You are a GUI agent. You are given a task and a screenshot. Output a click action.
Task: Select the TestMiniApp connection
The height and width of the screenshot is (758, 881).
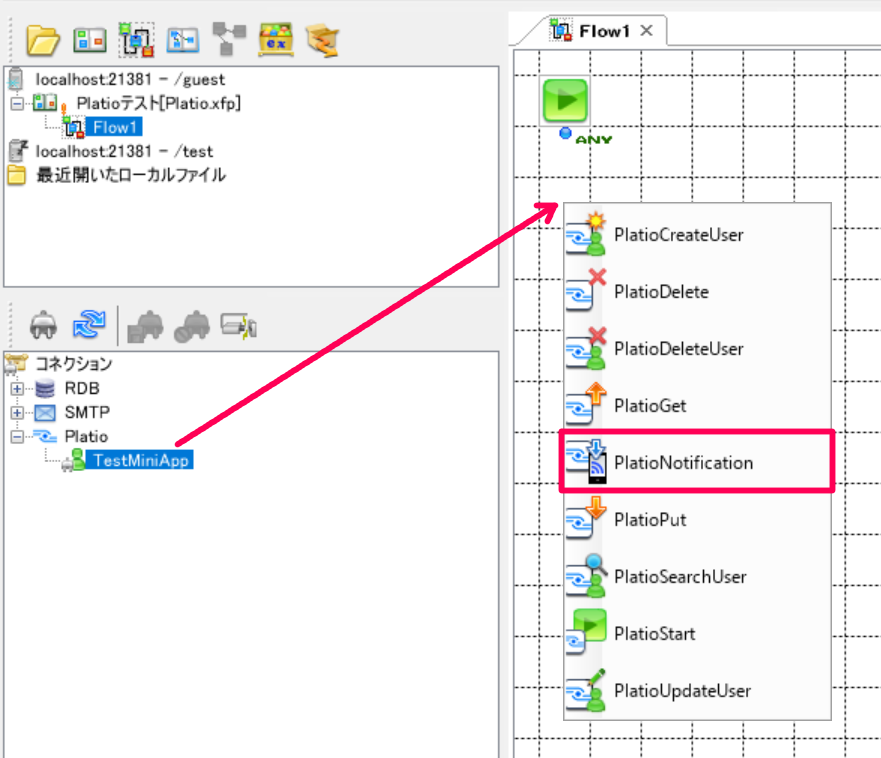pos(140,461)
